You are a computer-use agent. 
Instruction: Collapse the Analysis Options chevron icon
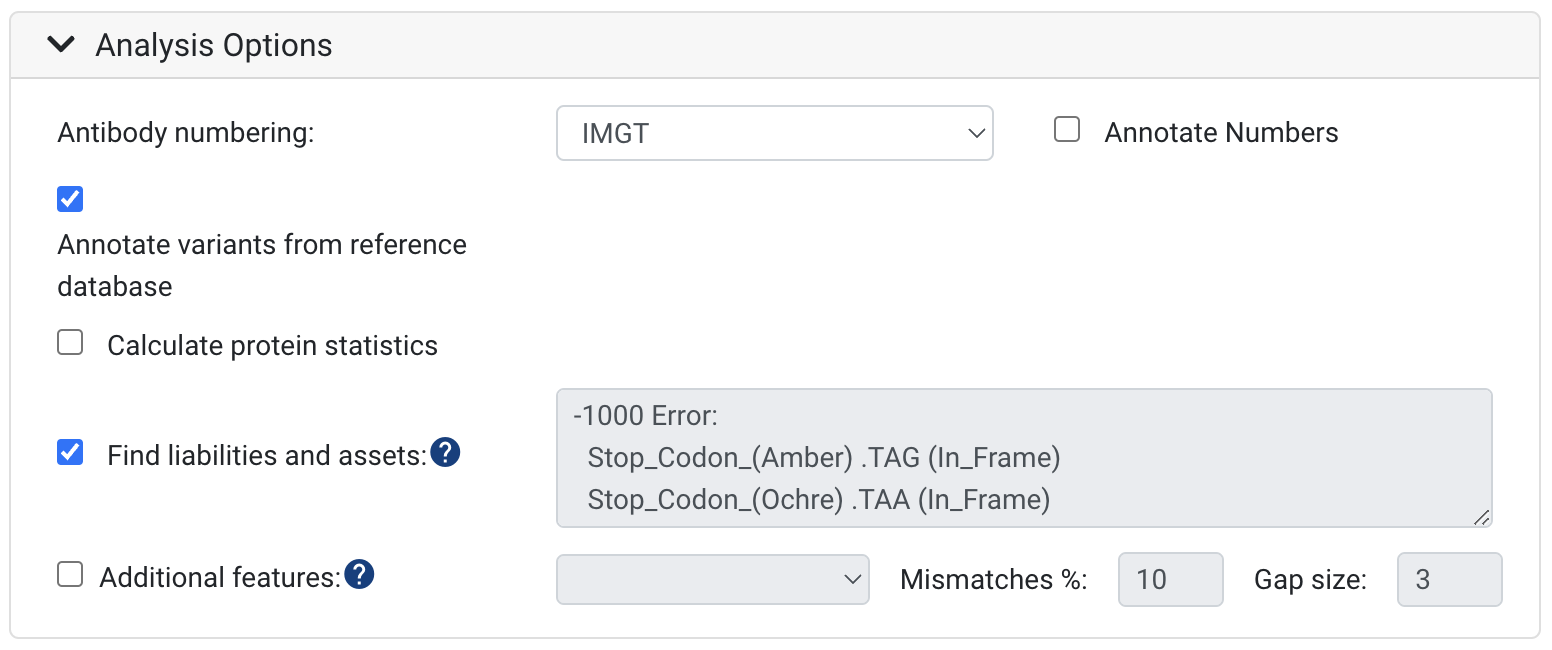(x=62, y=45)
